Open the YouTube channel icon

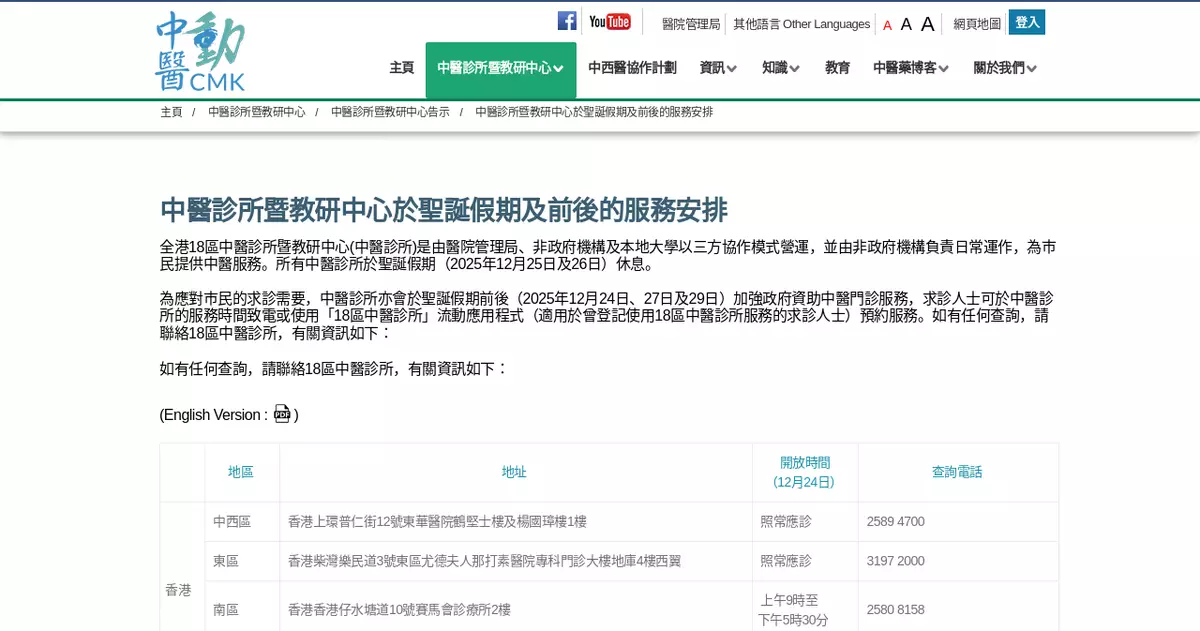point(610,21)
